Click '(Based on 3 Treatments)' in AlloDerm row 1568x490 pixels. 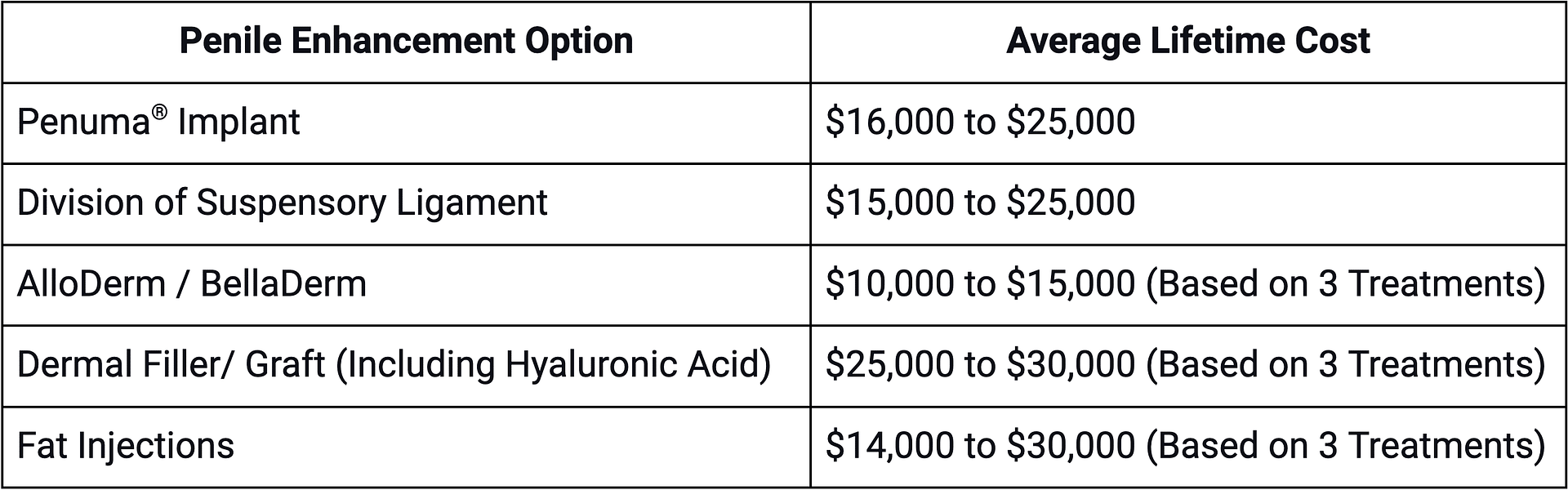point(1345,284)
